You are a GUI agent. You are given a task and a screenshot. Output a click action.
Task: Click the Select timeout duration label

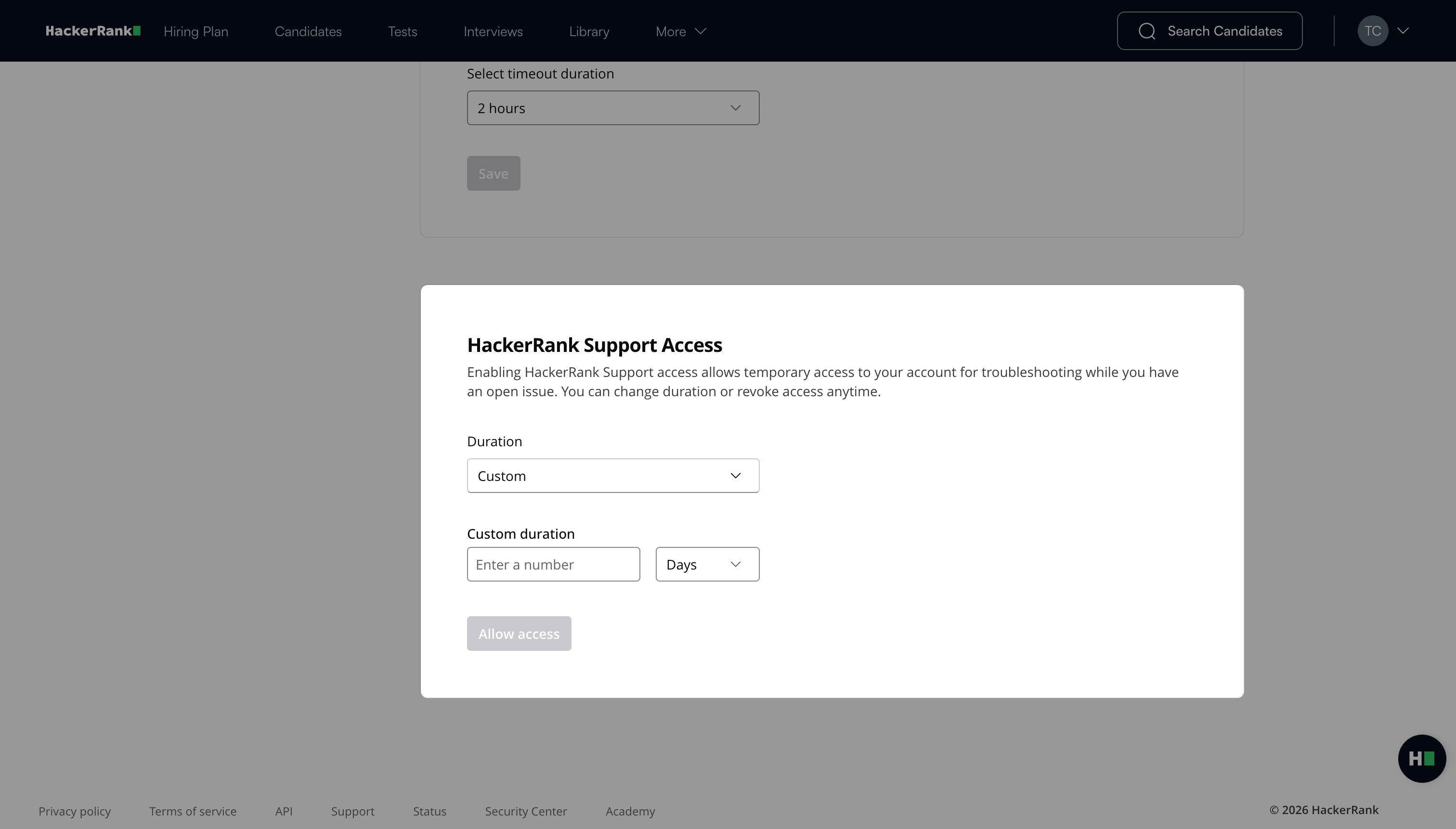point(540,74)
